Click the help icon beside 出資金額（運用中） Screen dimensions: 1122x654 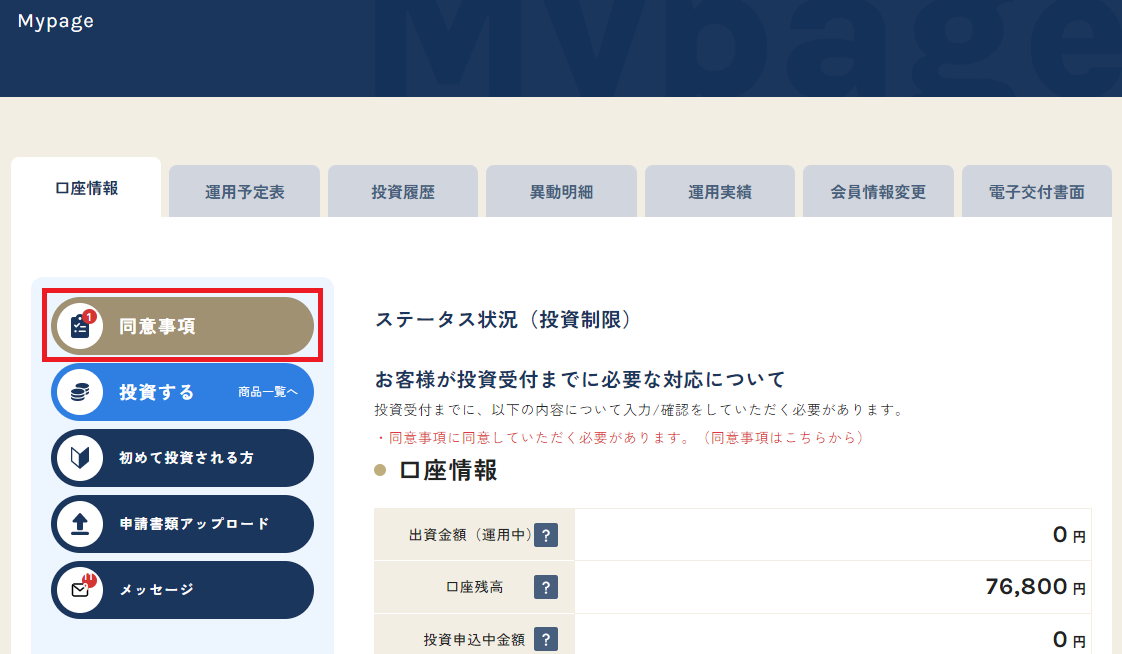[x=545, y=536]
